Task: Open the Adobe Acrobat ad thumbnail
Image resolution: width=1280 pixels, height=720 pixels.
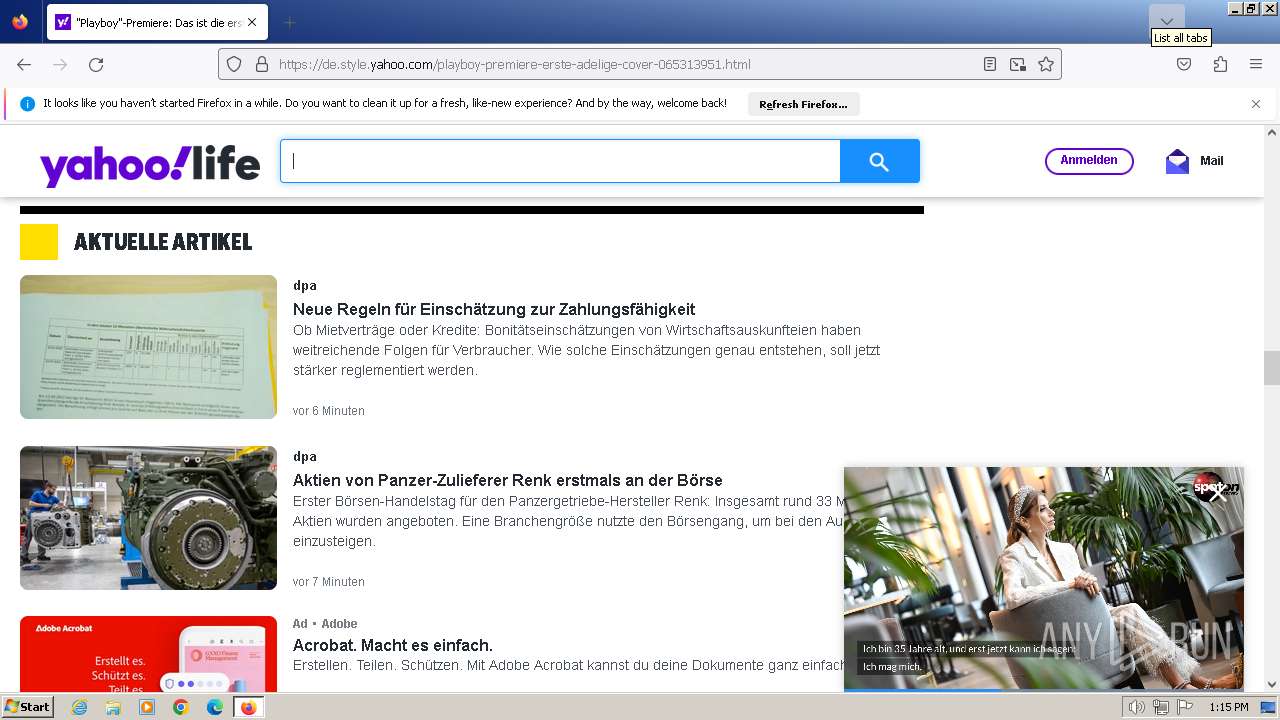Action: coord(148,654)
